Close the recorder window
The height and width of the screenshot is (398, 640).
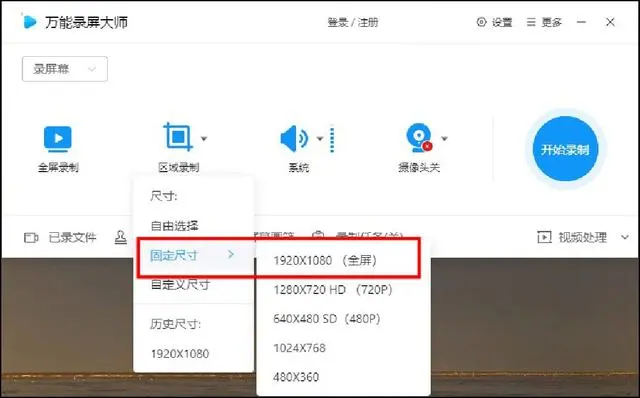tap(610, 22)
